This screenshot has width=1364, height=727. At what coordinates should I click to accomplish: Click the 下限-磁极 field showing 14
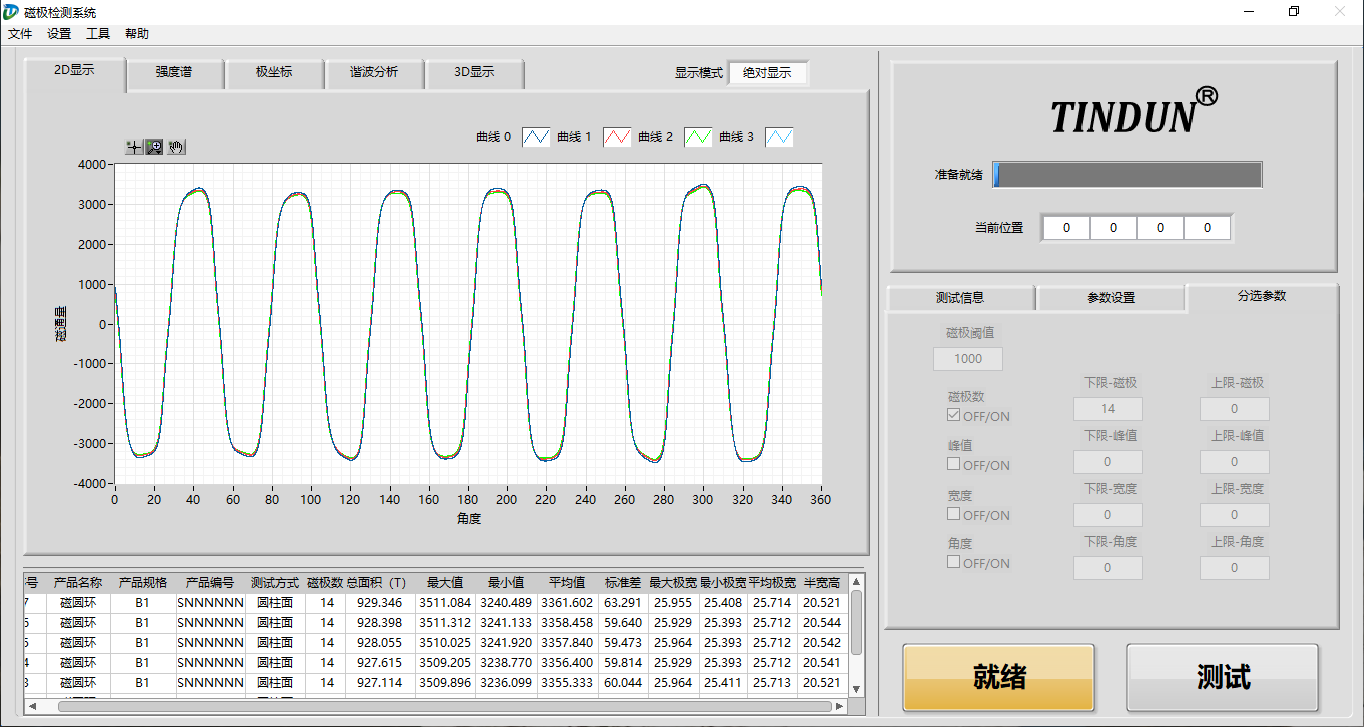[1108, 409]
